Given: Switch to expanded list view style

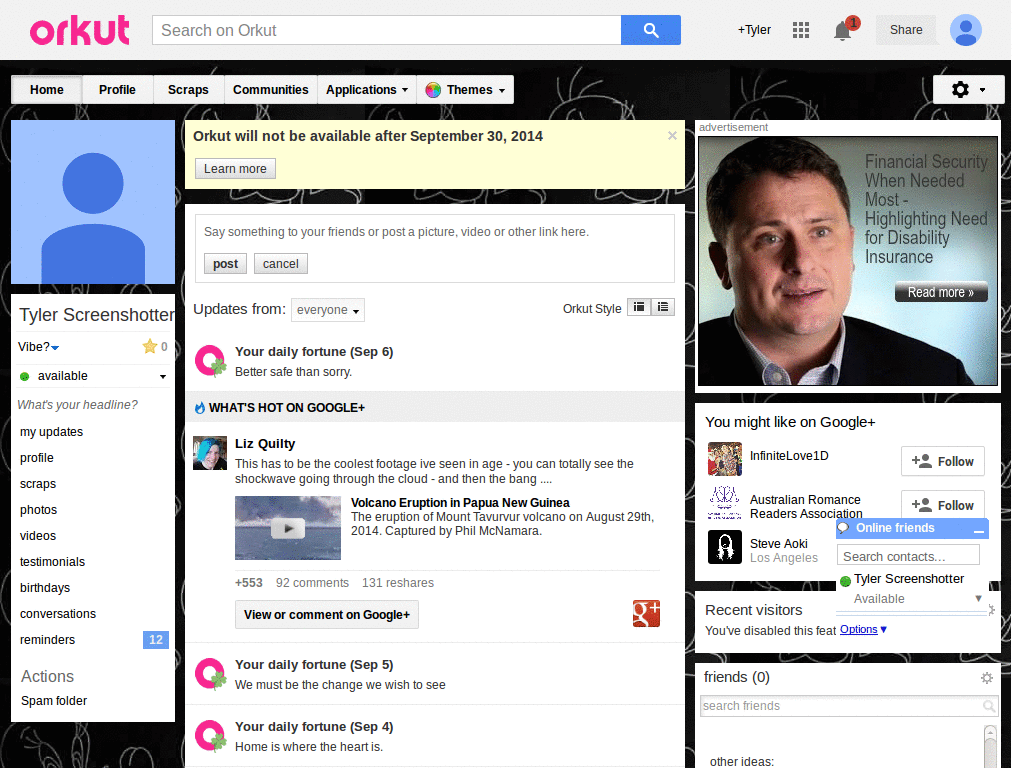Looking at the screenshot, I should pyautogui.click(x=663, y=307).
